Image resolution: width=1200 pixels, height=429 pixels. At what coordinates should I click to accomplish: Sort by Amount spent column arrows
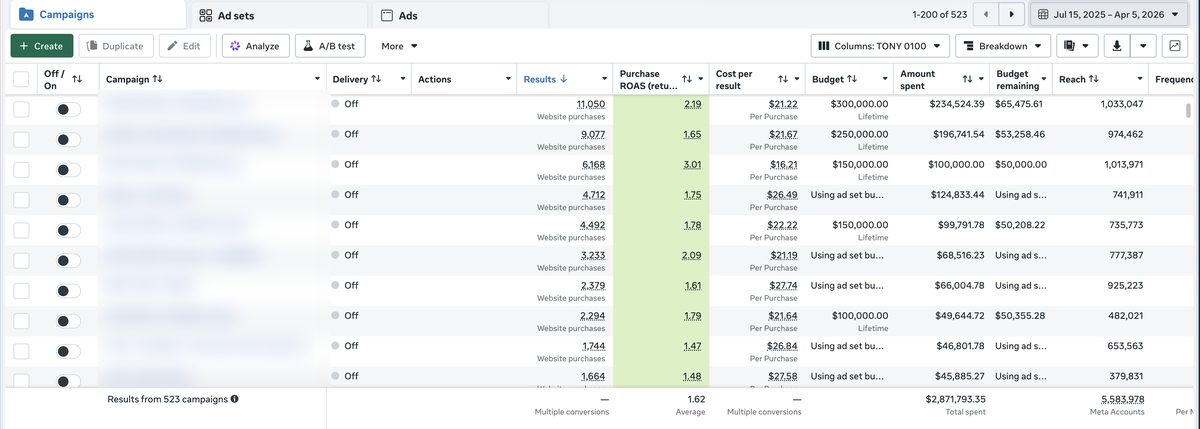pyautogui.click(x=967, y=79)
